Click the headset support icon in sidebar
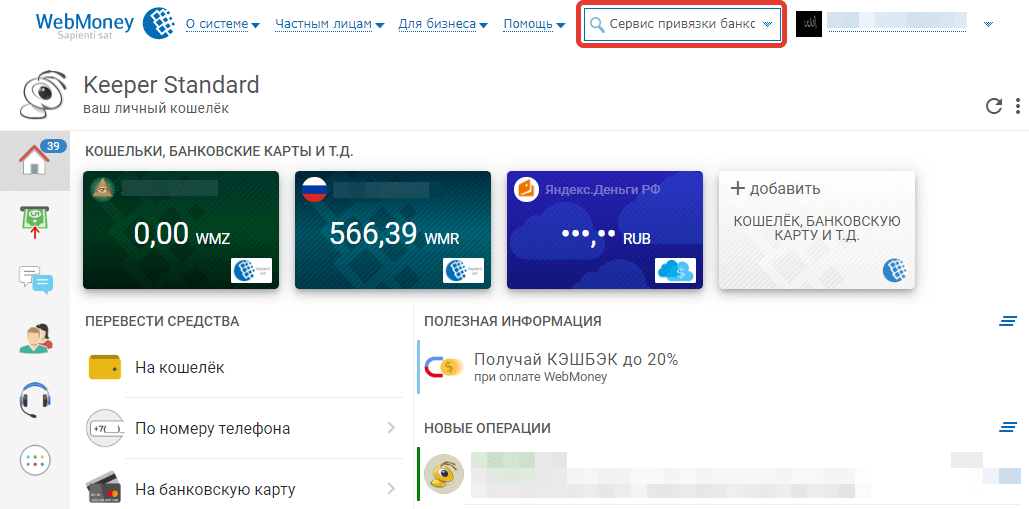This screenshot has width=1029, height=509. coord(35,399)
